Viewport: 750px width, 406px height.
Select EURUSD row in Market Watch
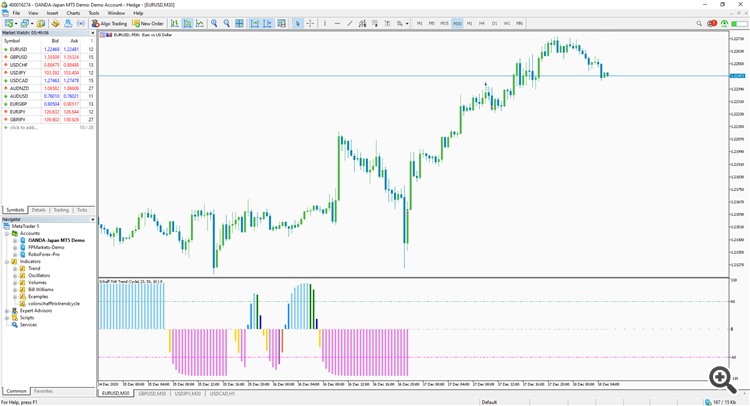(48, 49)
